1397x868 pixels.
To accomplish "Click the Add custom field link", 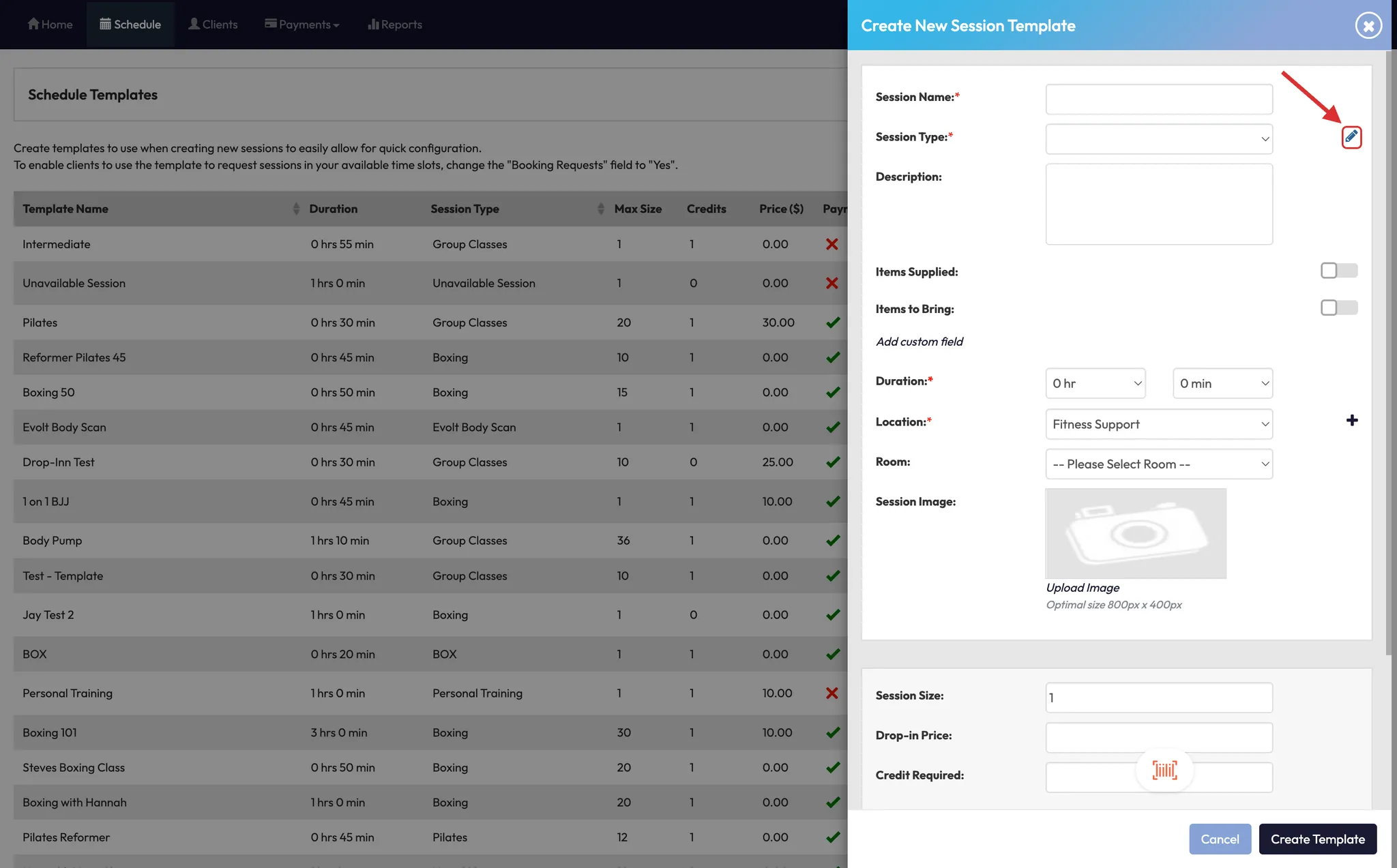I will click(x=919, y=342).
